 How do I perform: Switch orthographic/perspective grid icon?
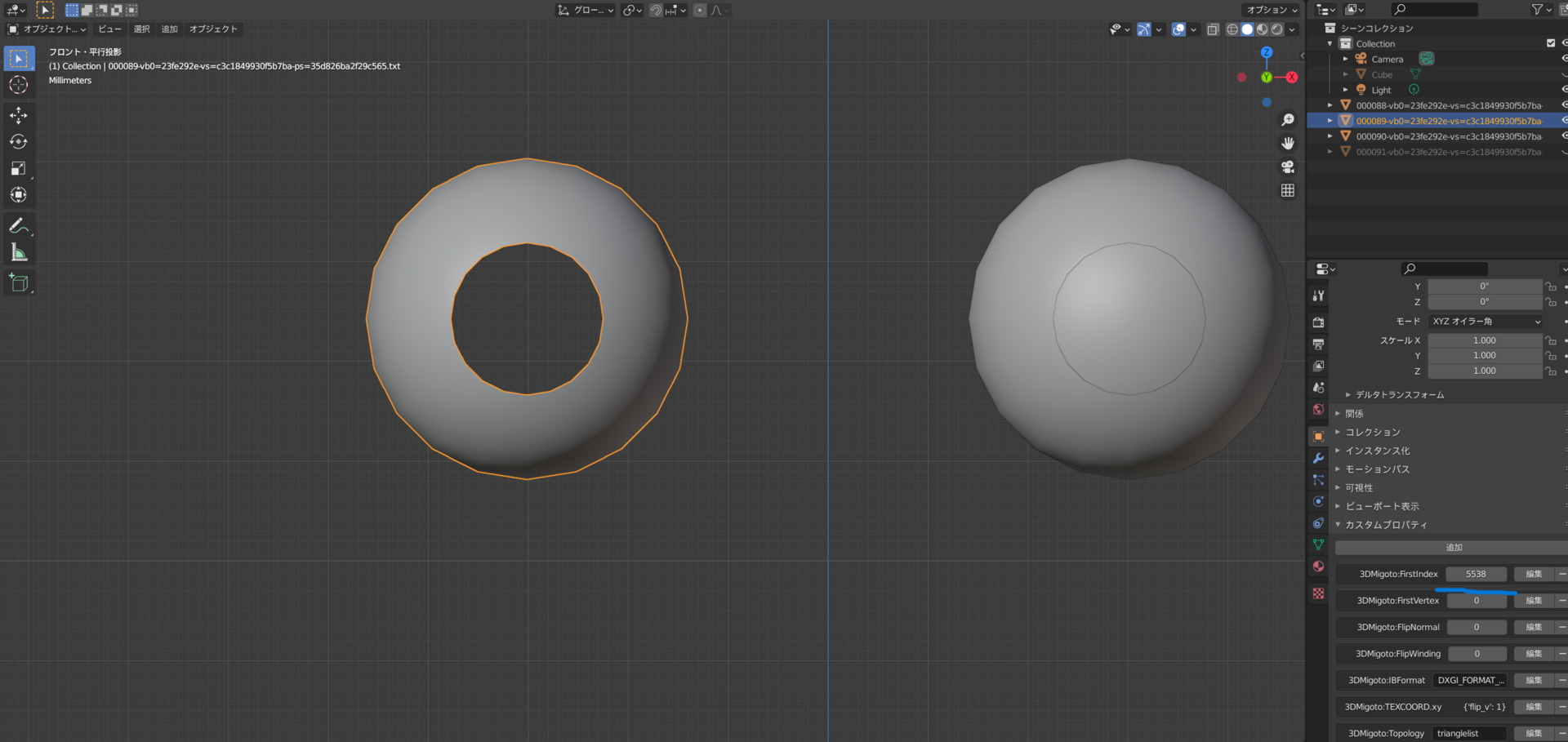pyautogui.click(x=1288, y=190)
